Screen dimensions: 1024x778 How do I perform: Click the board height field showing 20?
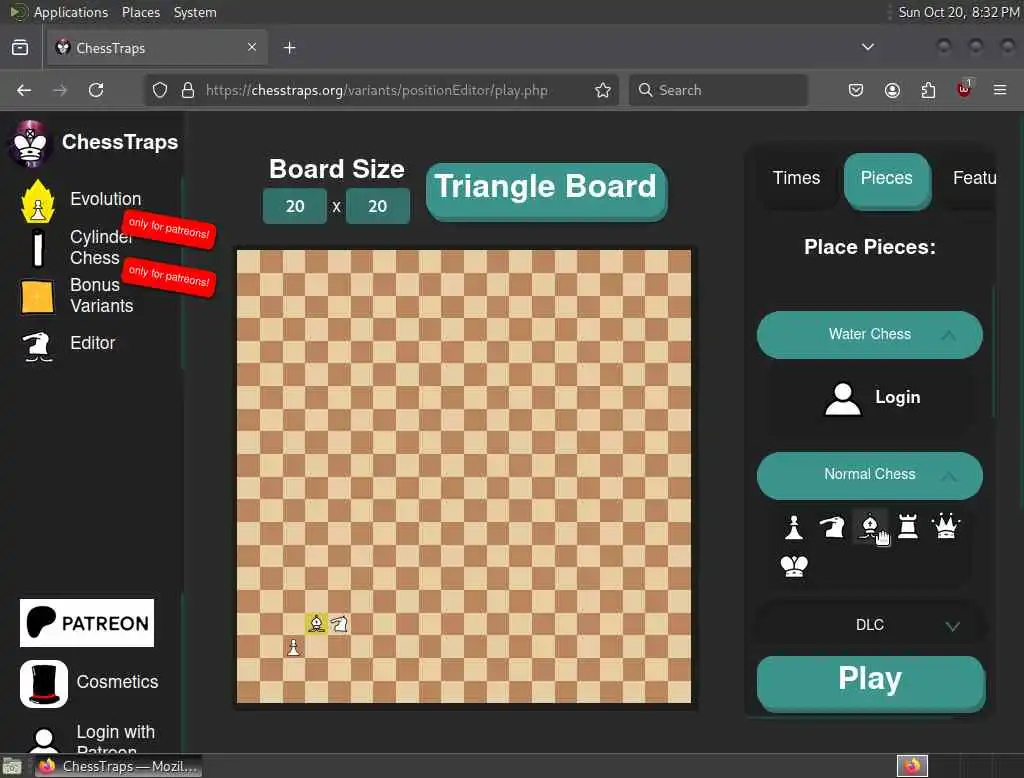(377, 206)
